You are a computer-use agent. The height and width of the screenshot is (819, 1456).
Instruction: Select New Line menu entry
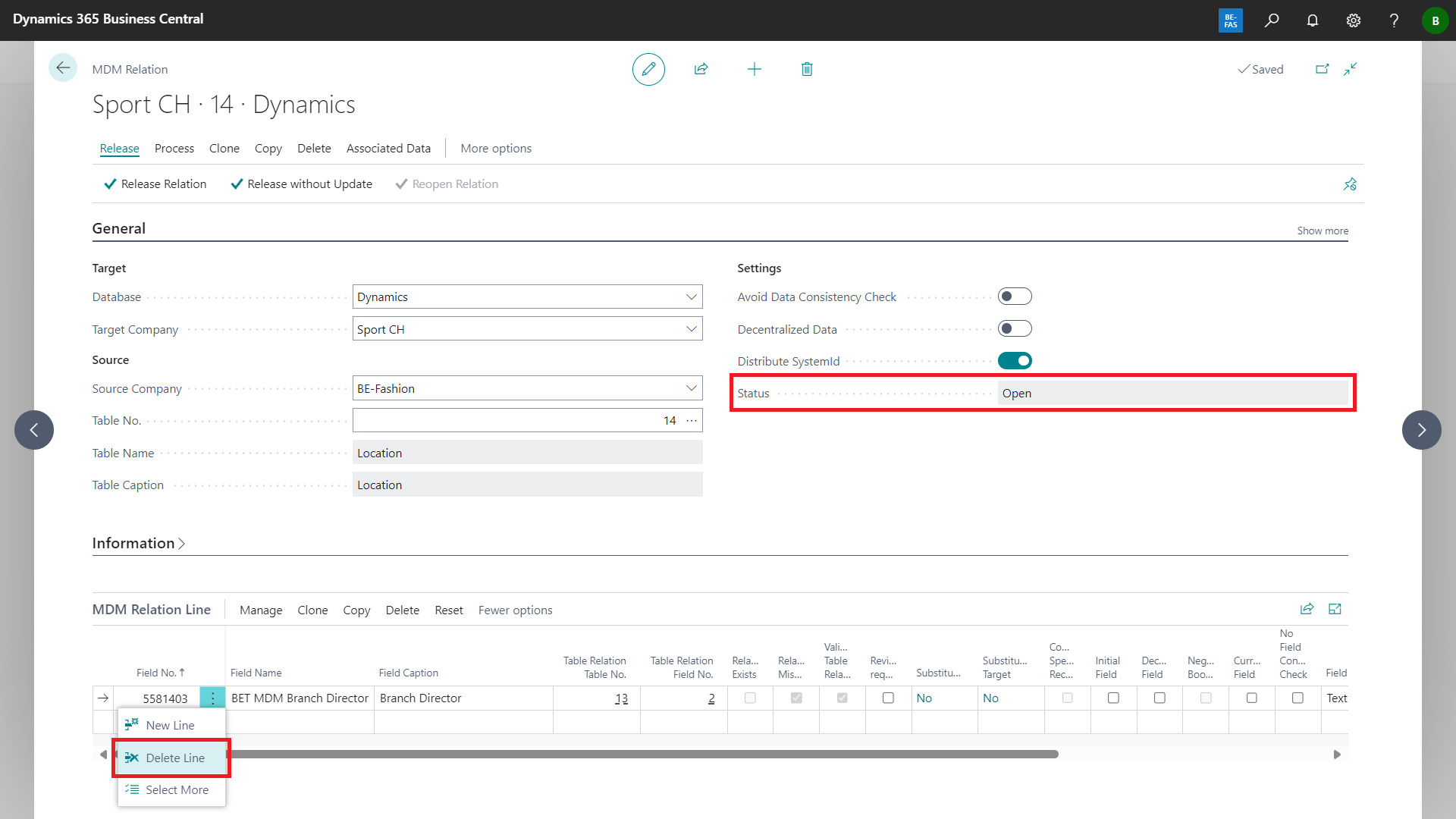171,725
